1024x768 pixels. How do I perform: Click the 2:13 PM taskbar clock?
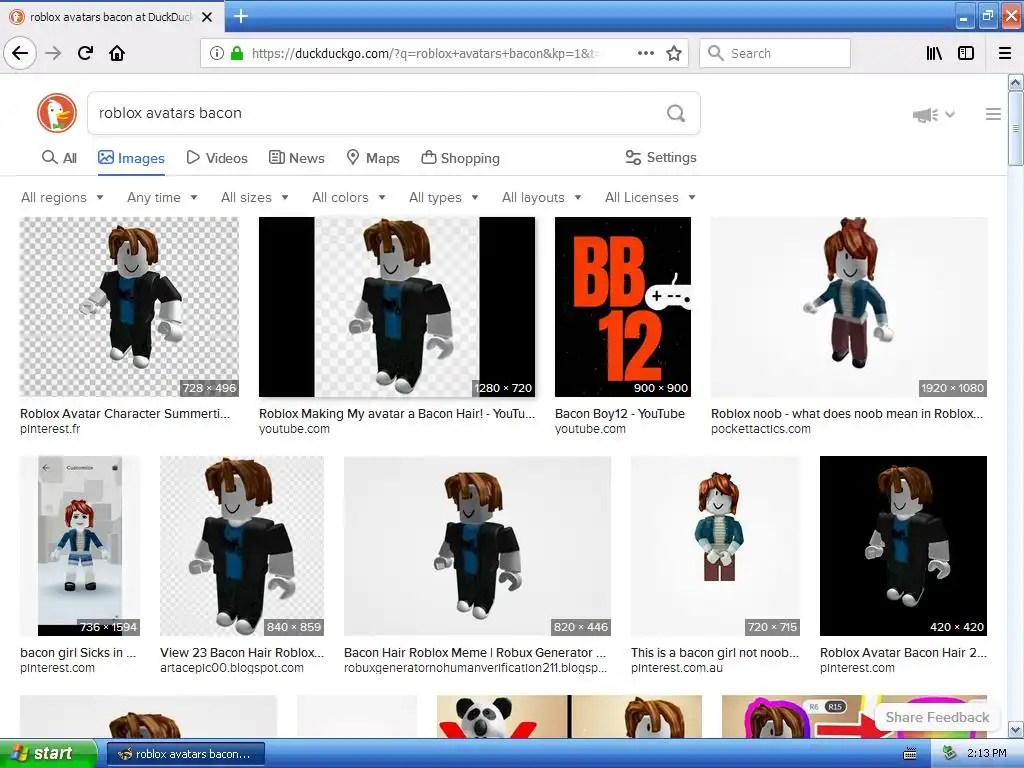tap(987, 754)
